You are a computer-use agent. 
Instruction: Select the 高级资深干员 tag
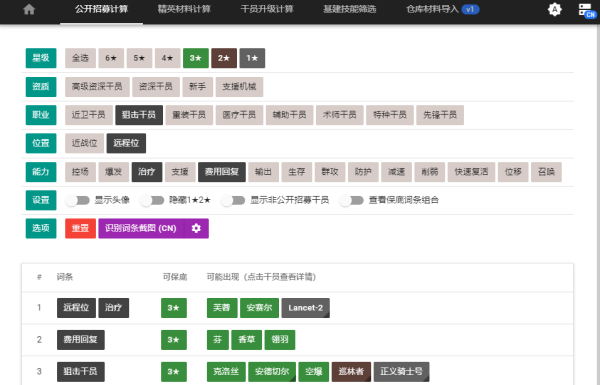(97, 86)
